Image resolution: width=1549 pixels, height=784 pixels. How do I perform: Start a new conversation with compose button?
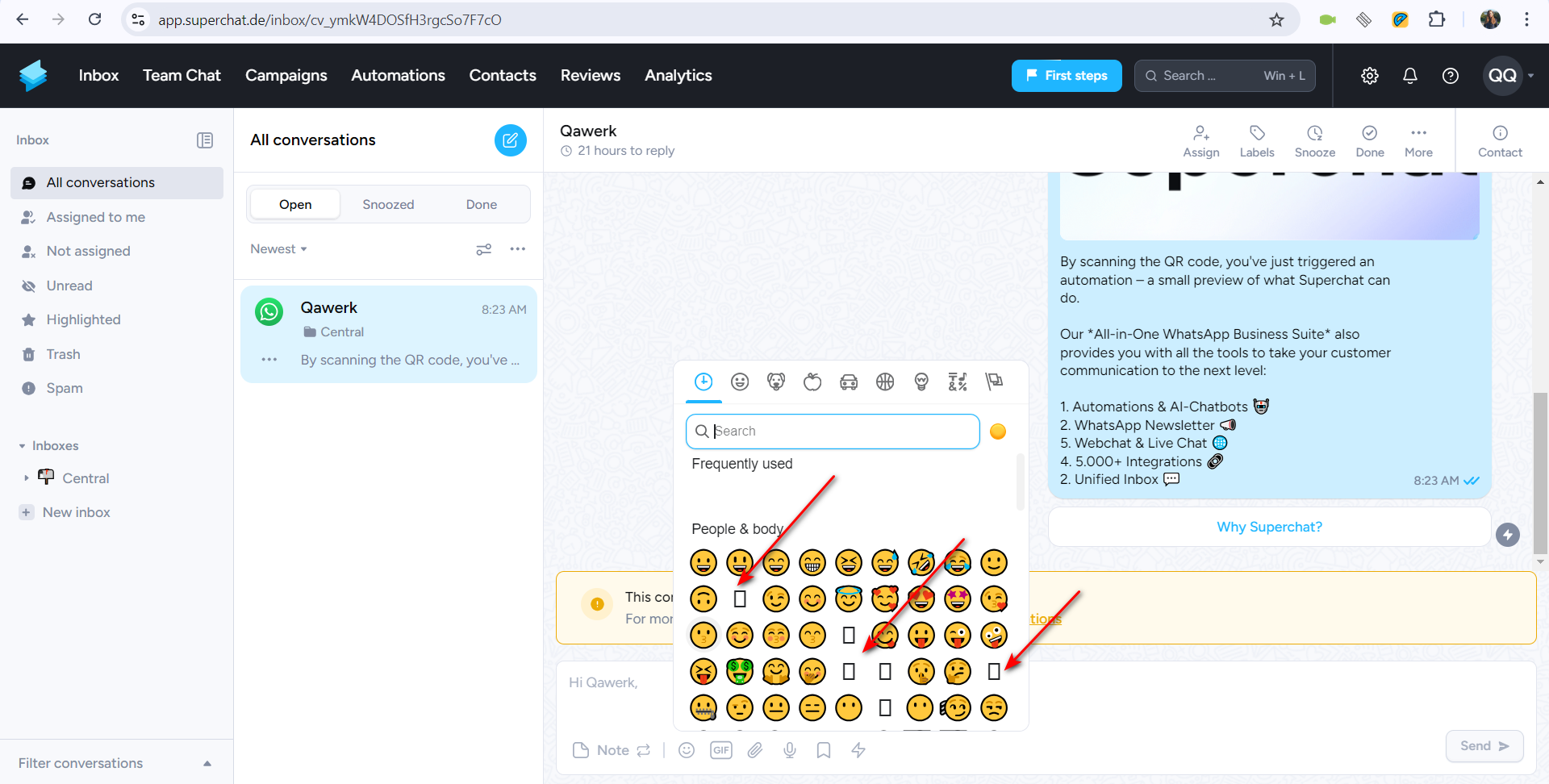coord(511,140)
